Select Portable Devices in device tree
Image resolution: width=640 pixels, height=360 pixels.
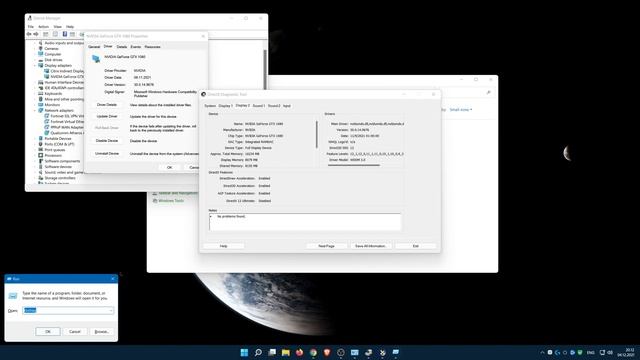[x=58, y=139]
